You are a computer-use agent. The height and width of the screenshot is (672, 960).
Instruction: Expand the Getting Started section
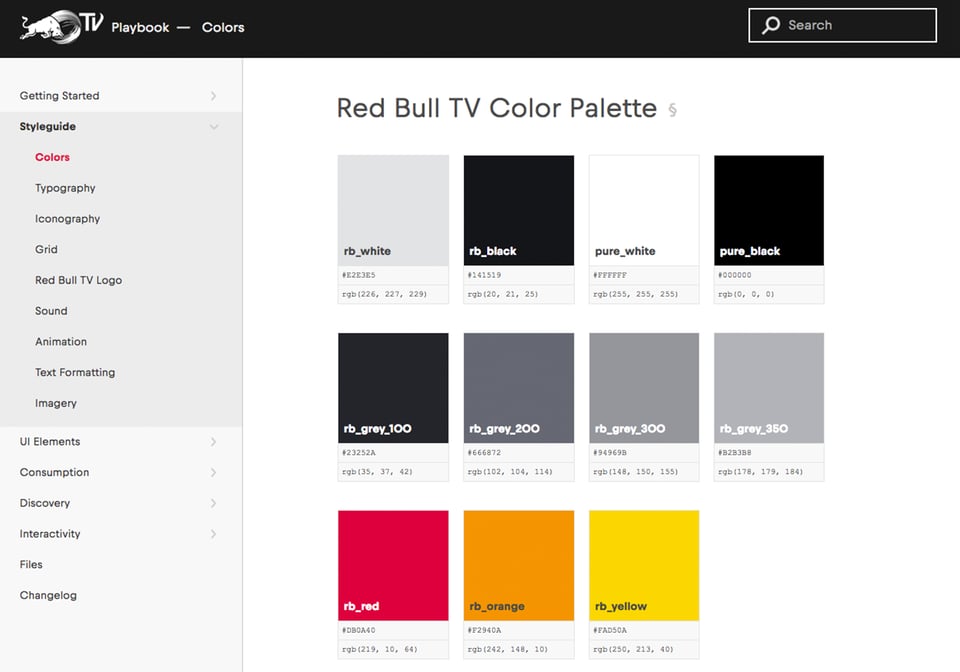click(x=213, y=96)
